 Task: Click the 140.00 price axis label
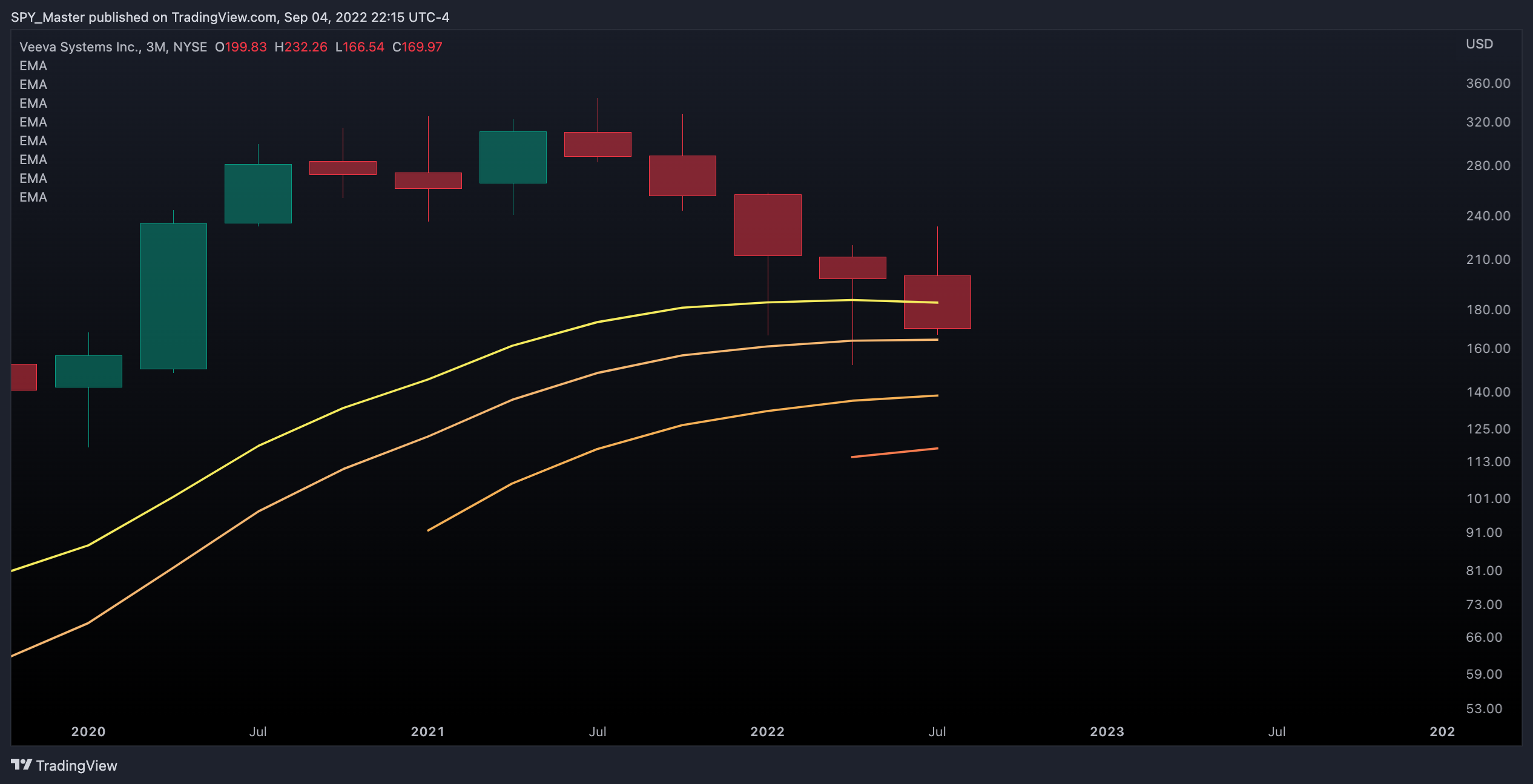click(1488, 392)
